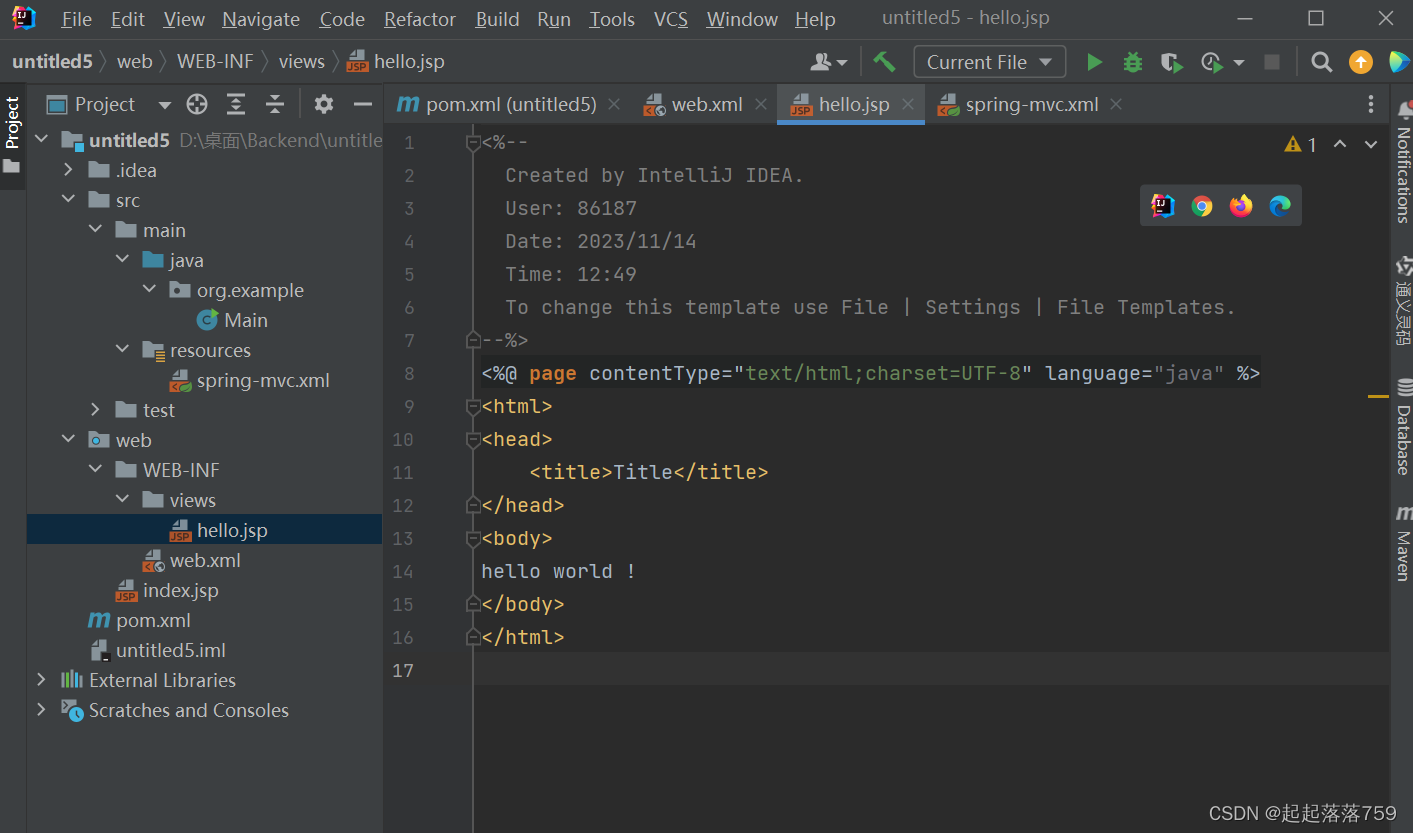Close the hello.jsp editor tab
The image size is (1413, 833).
[908, 104]
